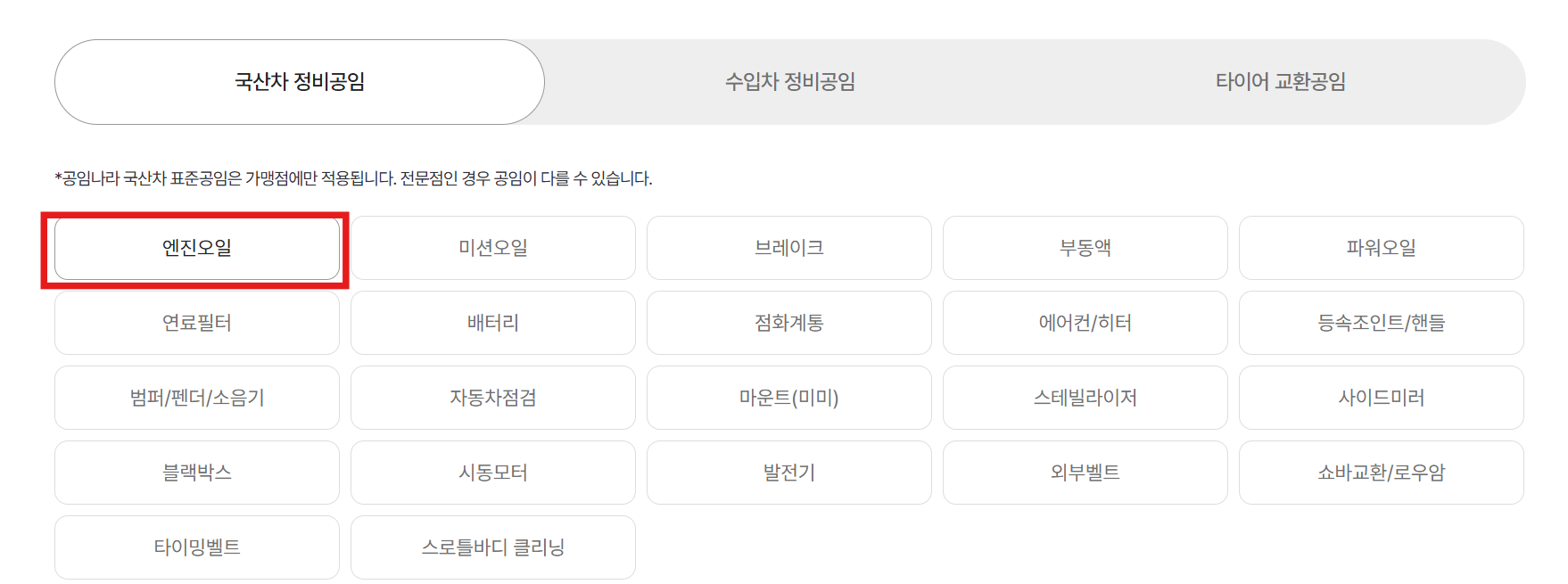Open the 브레이크 repair pricing category
Screen dimensions: 1568x584
789,249
